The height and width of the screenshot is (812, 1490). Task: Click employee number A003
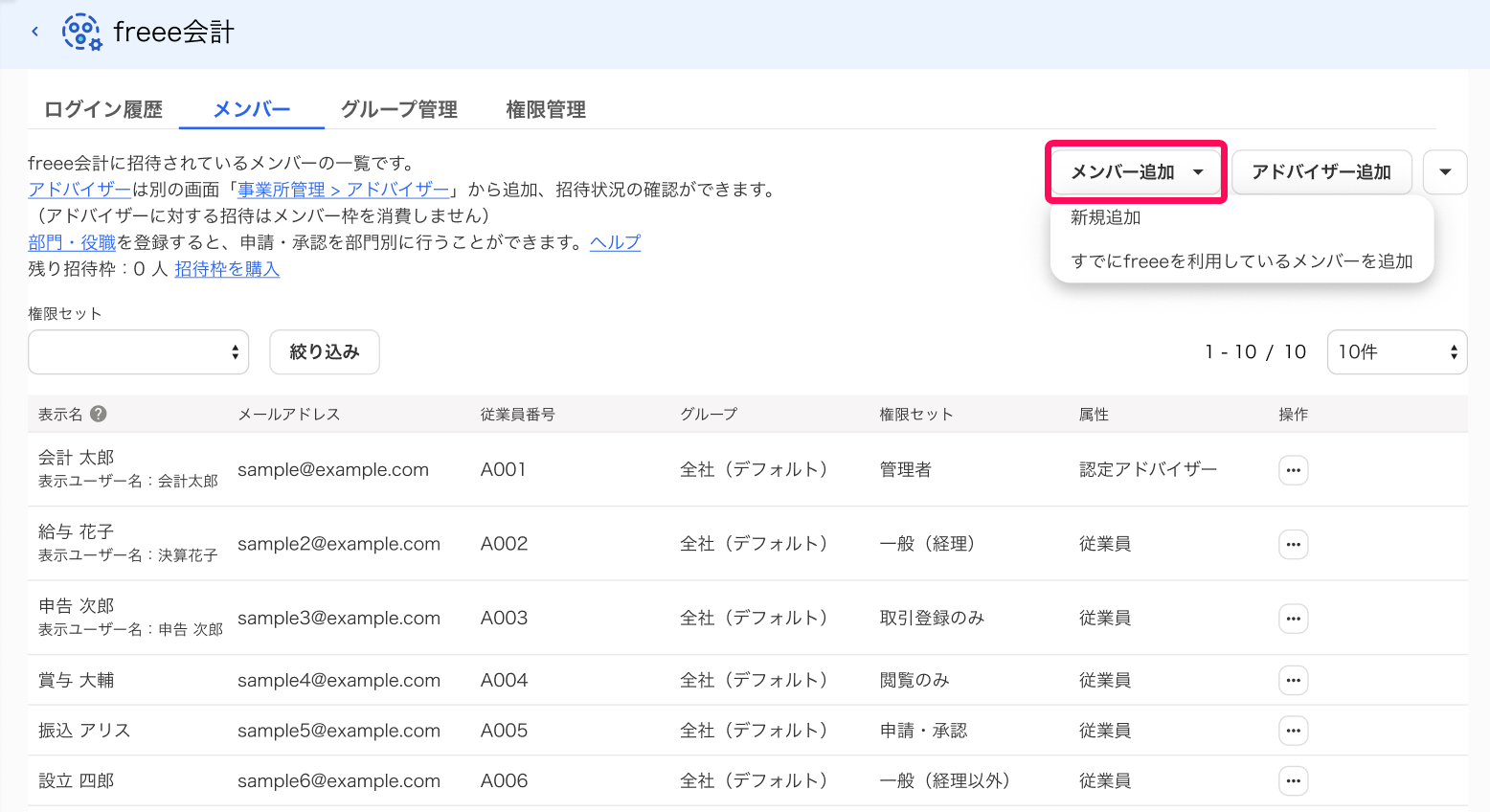[505, 619]
